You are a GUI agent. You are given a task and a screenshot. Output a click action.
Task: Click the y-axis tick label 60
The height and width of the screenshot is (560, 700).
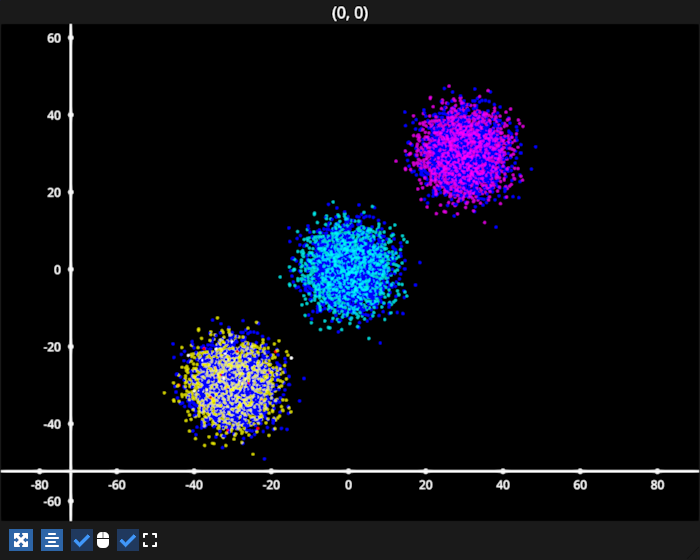54,38
